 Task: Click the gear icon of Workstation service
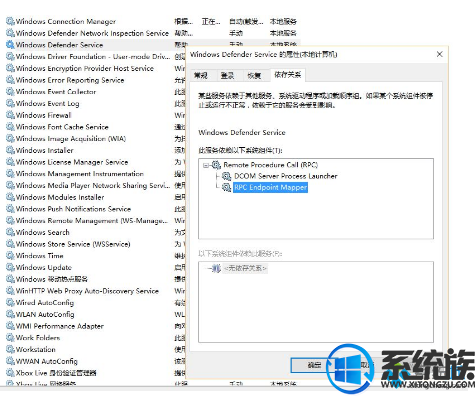click(x=10, y=349)
